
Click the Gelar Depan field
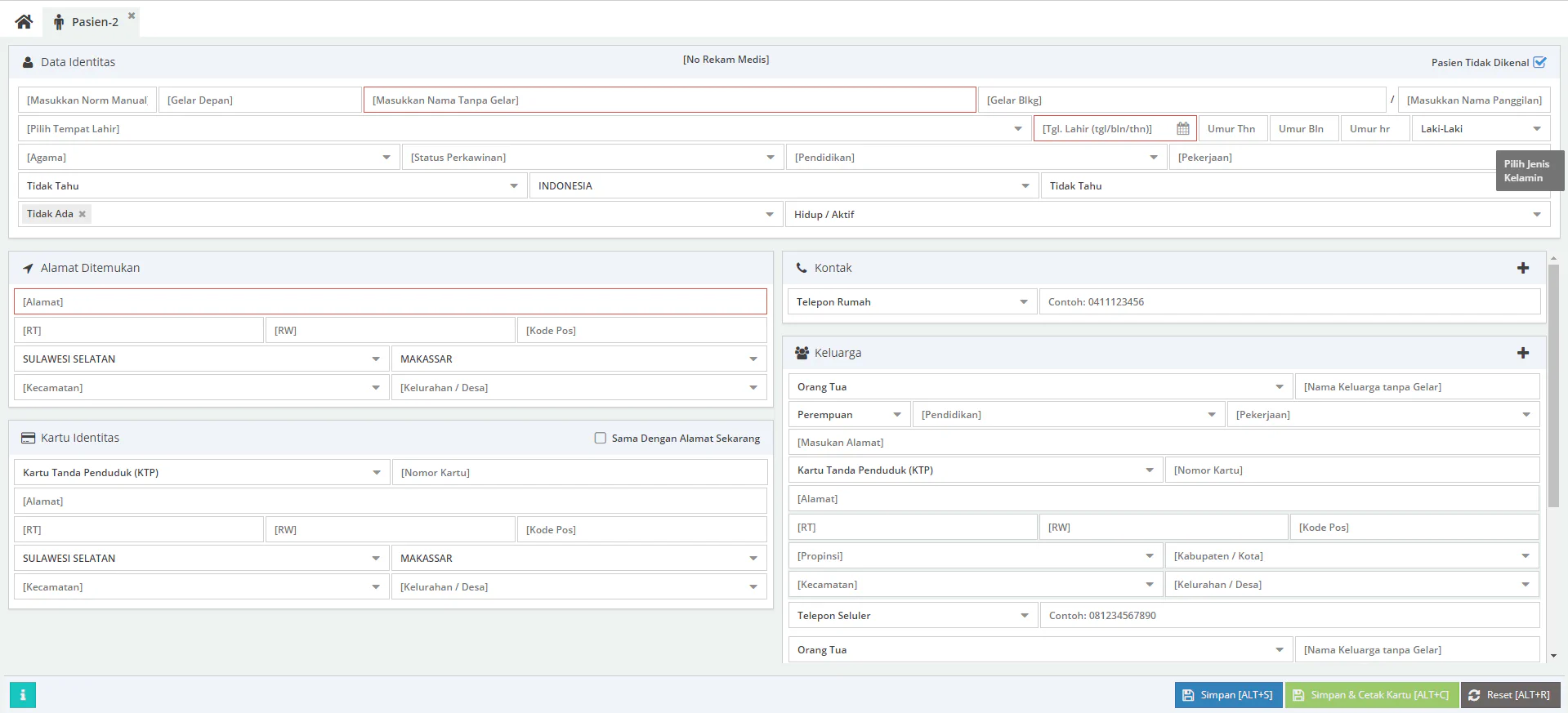pos(260,100)
